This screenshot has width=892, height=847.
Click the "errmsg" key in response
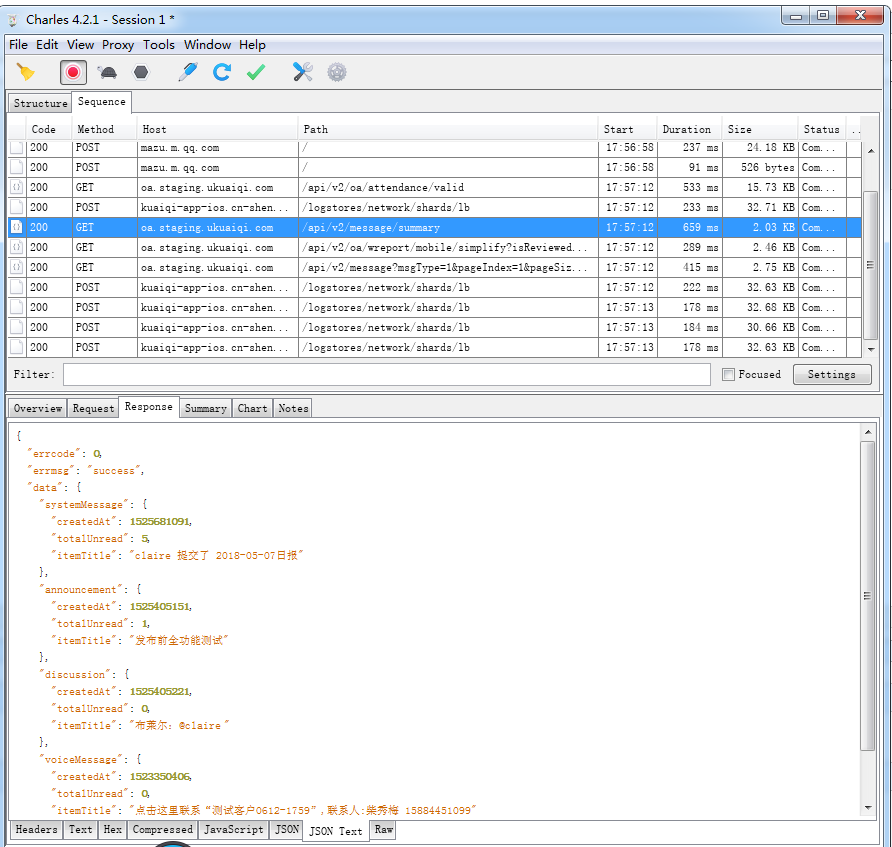[52, 470]
